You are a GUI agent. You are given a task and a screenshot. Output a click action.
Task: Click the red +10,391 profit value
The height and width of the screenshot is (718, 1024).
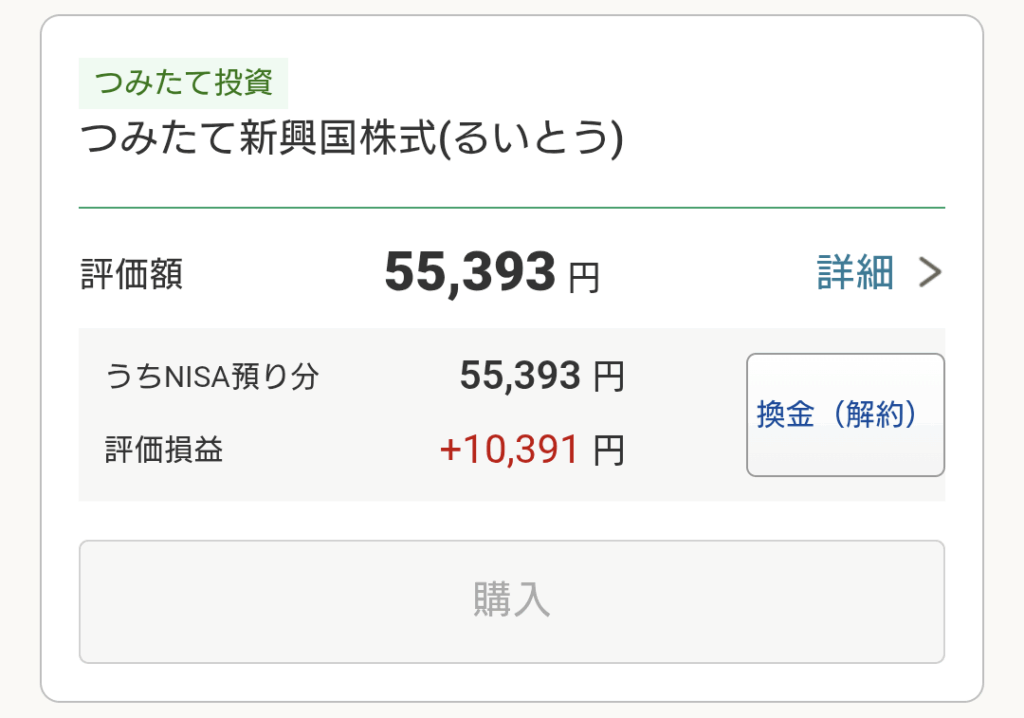pos(510,450)
